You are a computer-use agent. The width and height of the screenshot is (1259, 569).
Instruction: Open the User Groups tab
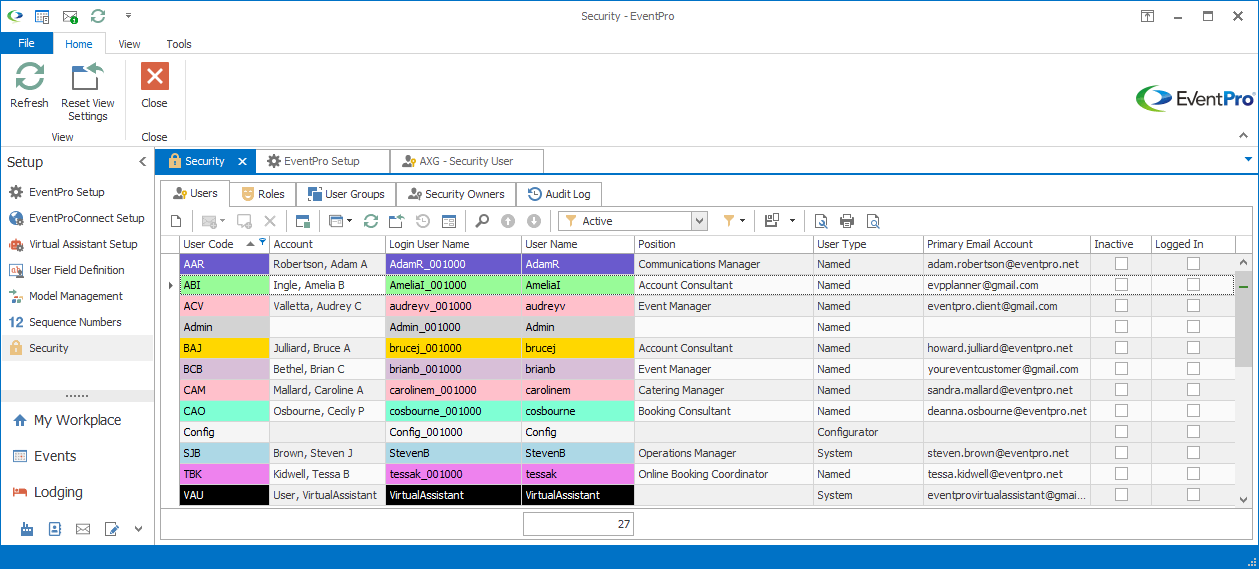pos(346,194)
